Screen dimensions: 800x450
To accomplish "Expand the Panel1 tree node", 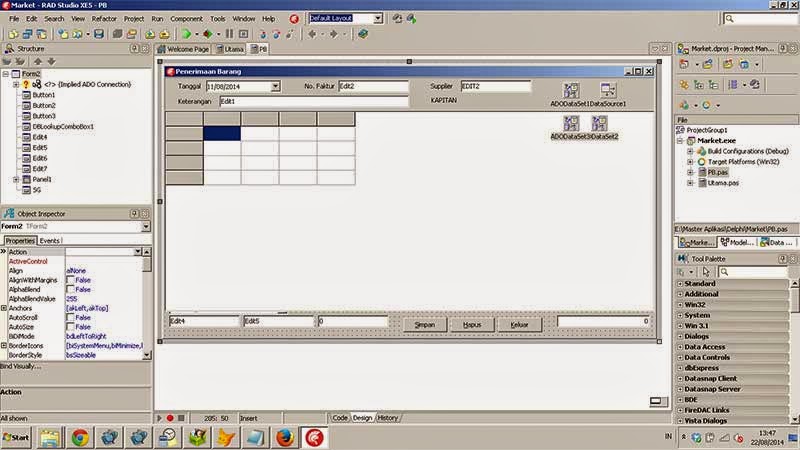I will click(x=16, y=179).
